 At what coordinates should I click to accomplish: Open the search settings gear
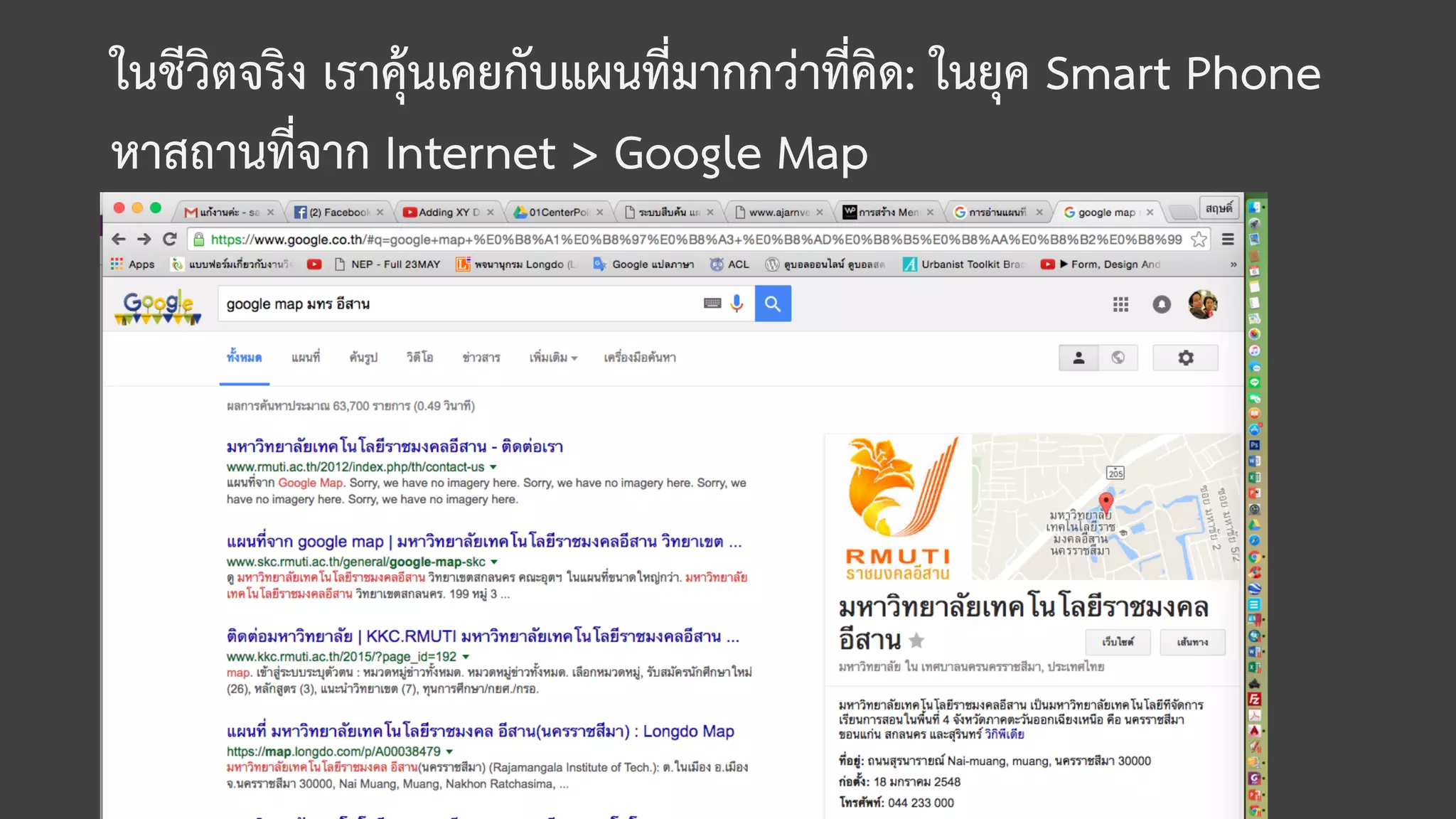1185,358
